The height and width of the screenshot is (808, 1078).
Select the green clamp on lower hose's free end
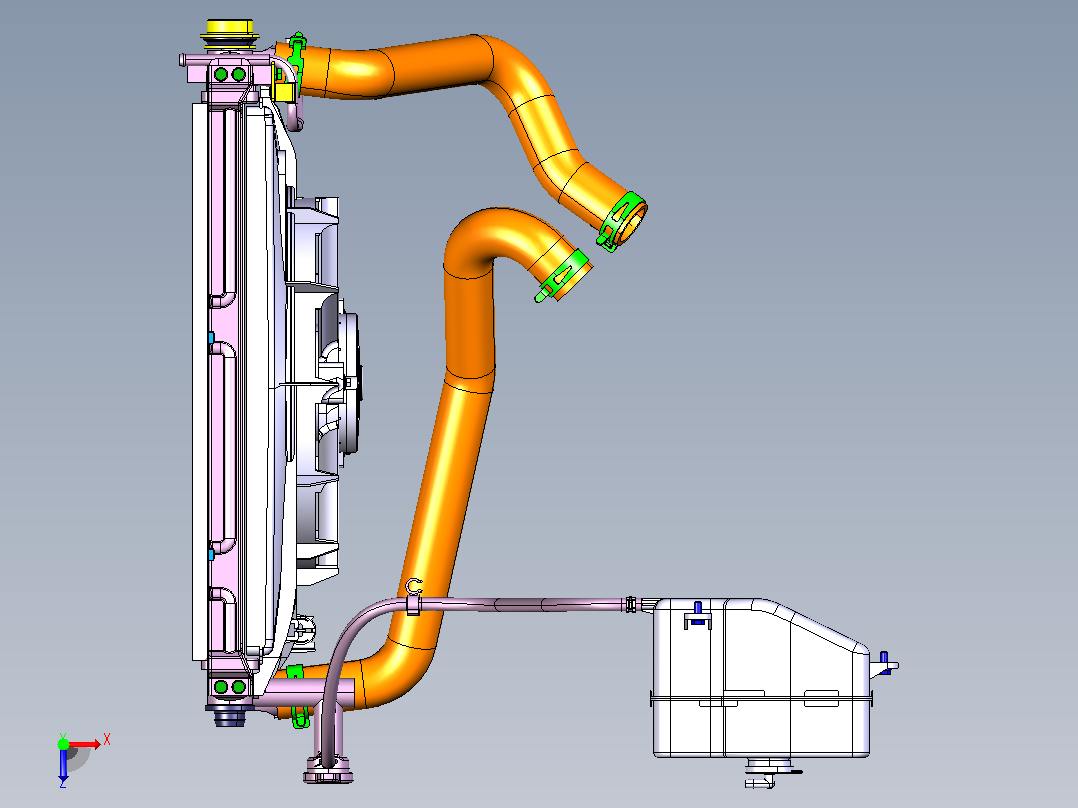(562, 275)
